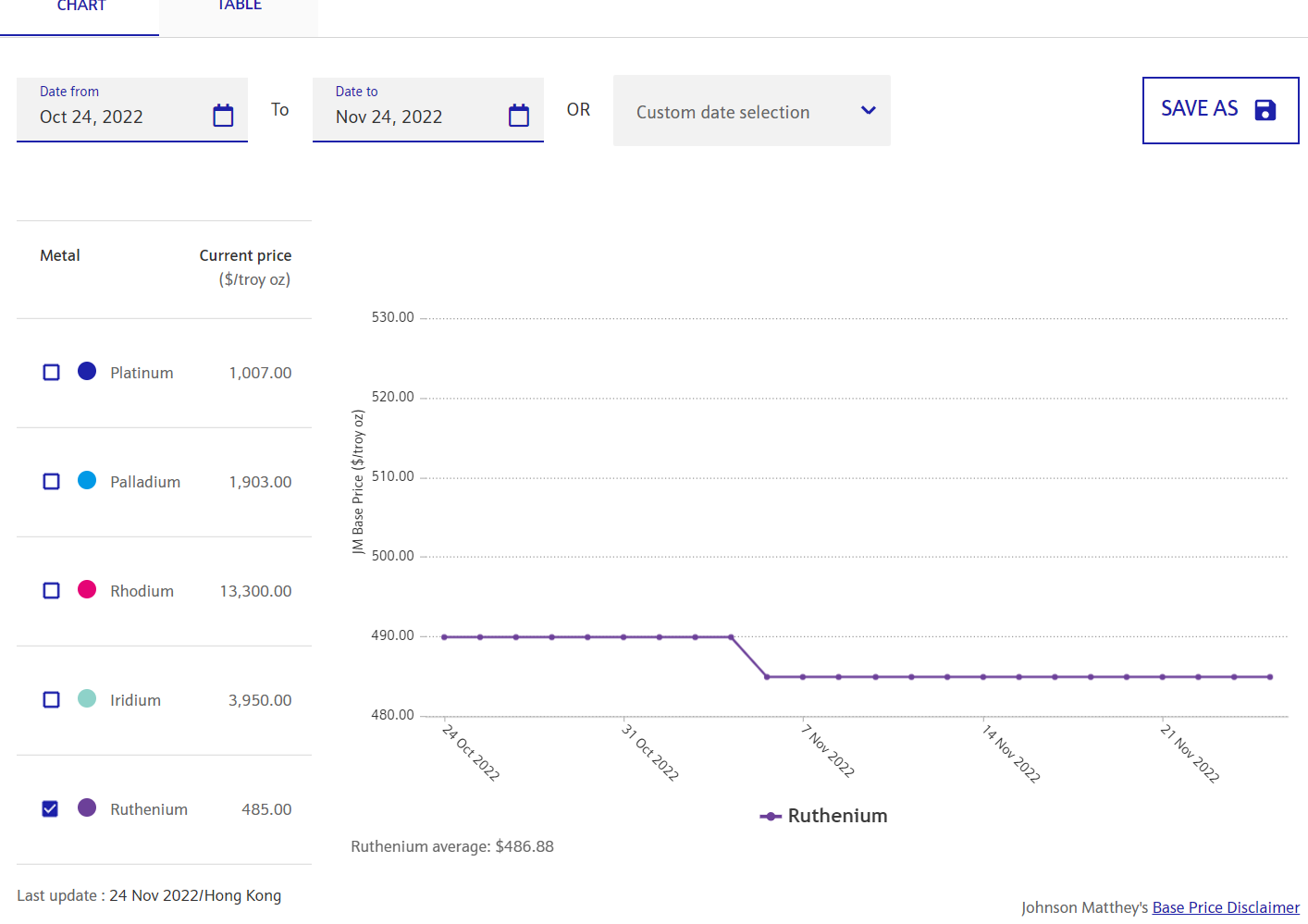This screenshot has width=1308, height=924.
Task: Click the chevron arrow in date selection
Action: tap(868, 111)
